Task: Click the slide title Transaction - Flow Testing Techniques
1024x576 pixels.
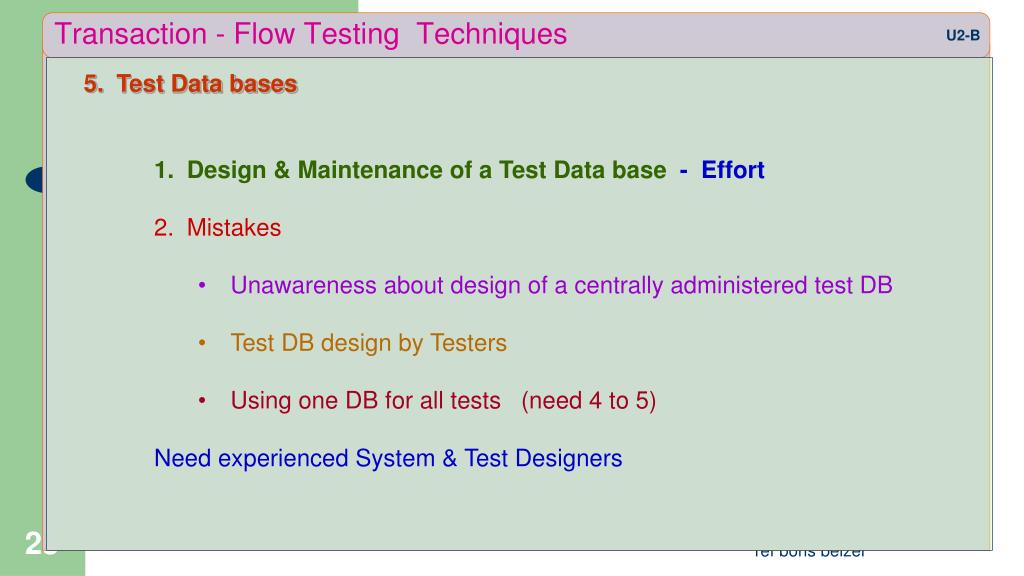Action: click(x=311, y=34)
